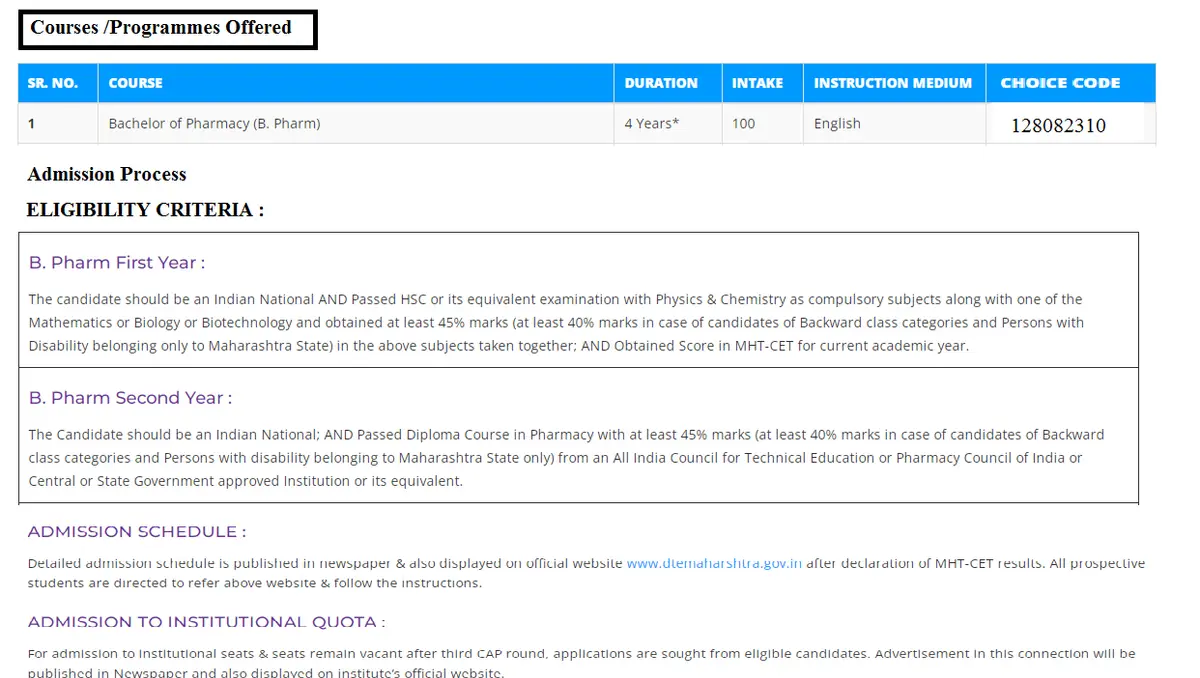Click the 'Courses /Programmes Offered' heading
The width and height of the screenshot is (1200, 678).
tap(161, 28)
